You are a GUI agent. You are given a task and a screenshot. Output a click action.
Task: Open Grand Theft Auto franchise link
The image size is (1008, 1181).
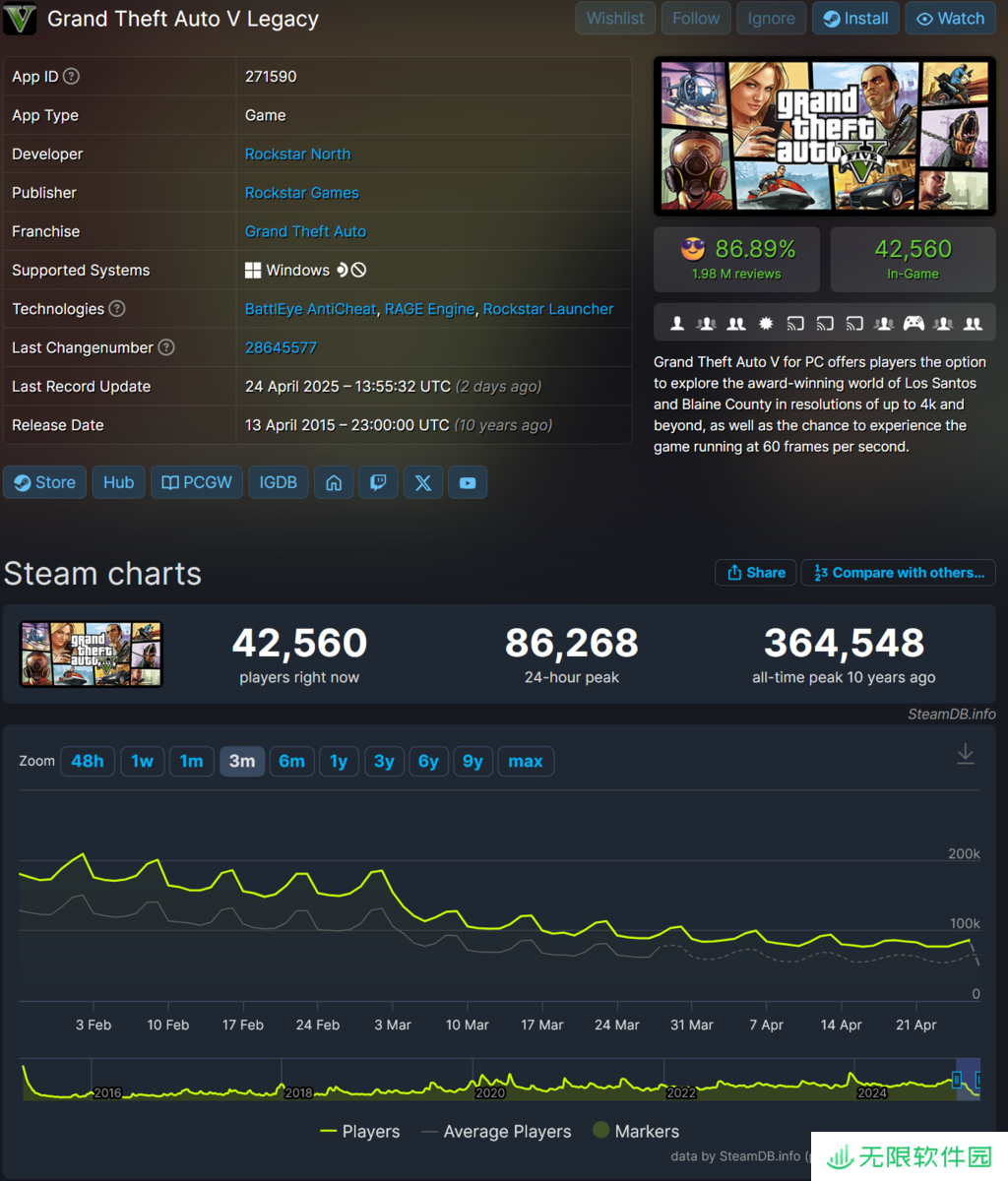(x=305, y=231)
